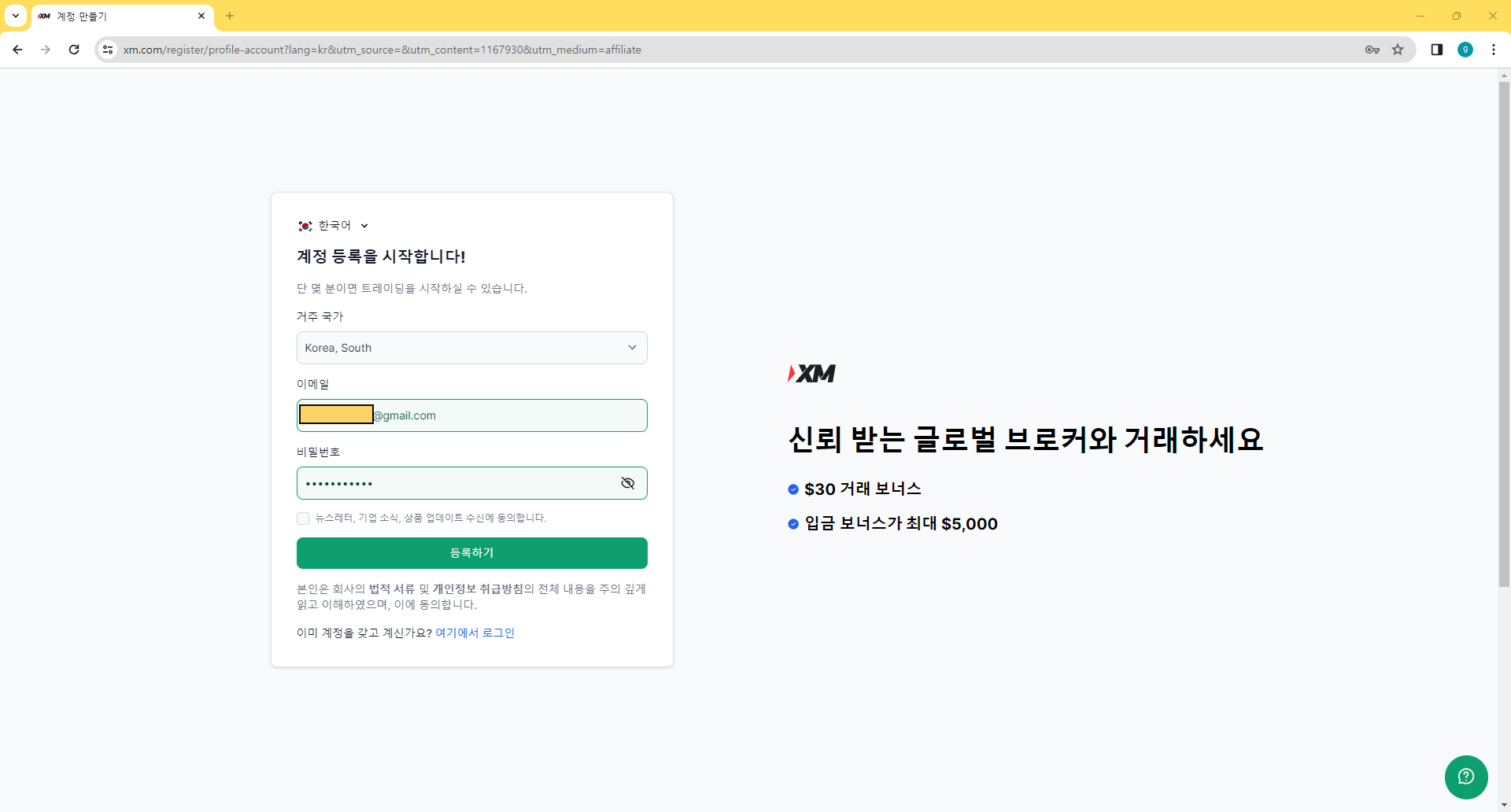Reload the registration page
This screenshot has width=1511, height=812.
(73, 49)
